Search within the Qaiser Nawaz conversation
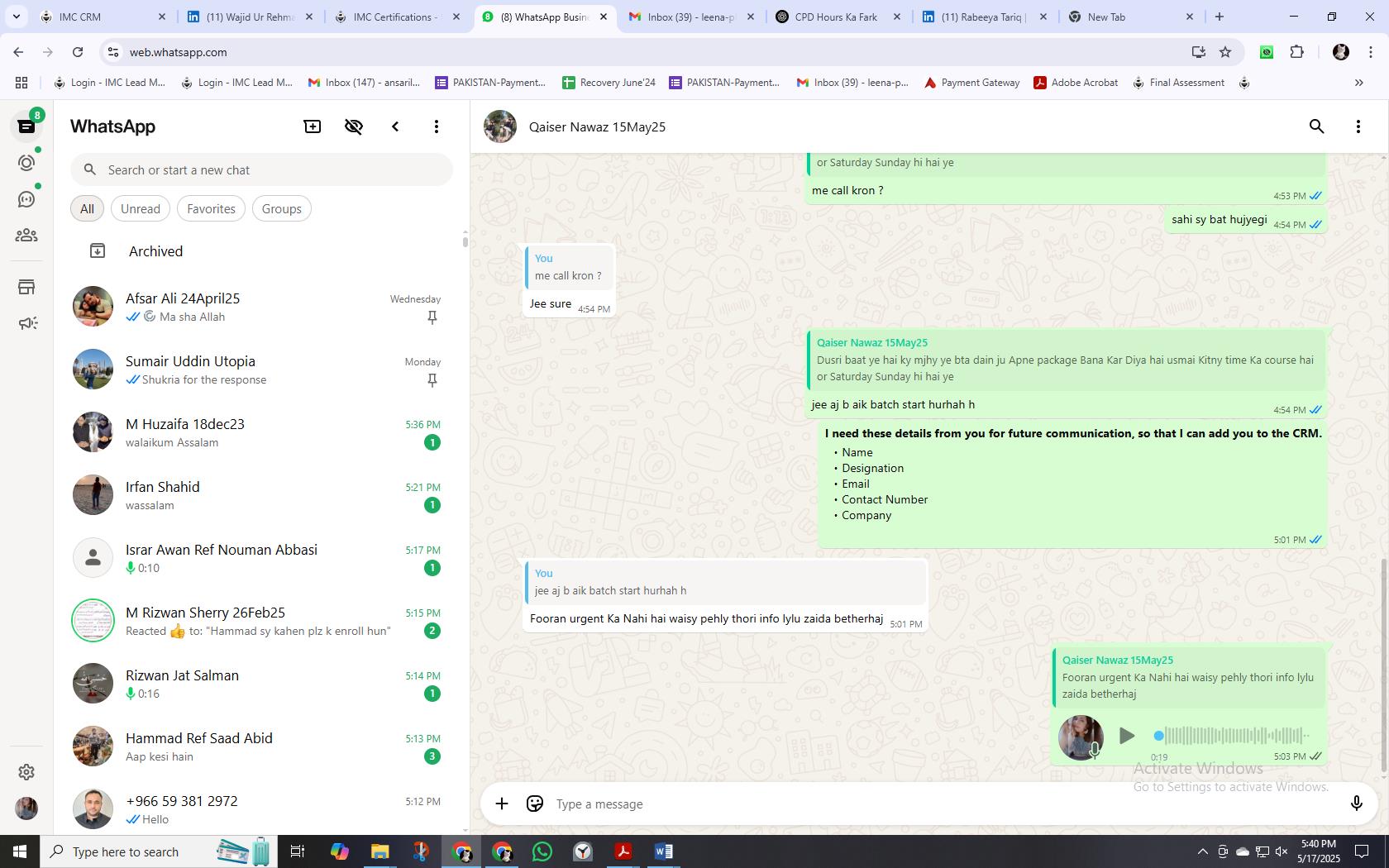This screenshot has width=1389, height=868. (1317, 126)
